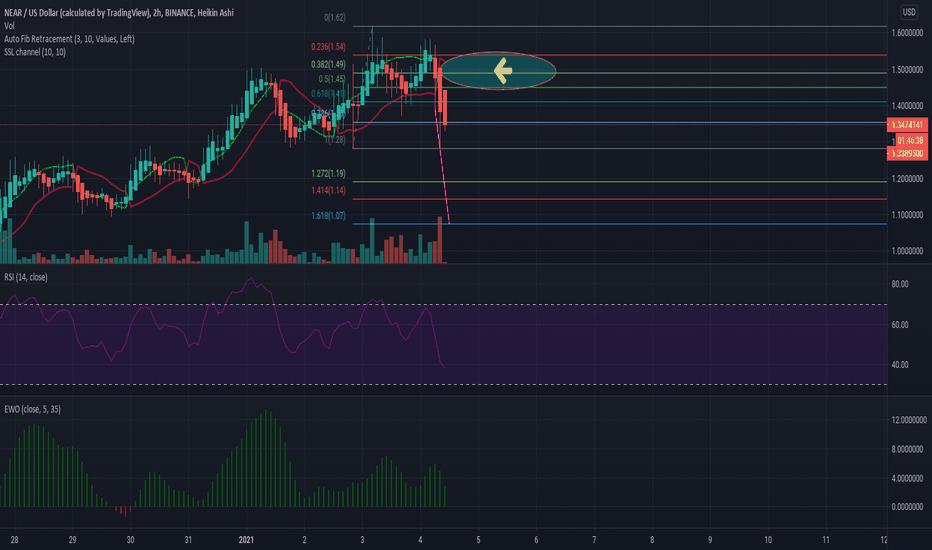
Task: Click the RSI 80.00 axis value
Action: point(900,284)
